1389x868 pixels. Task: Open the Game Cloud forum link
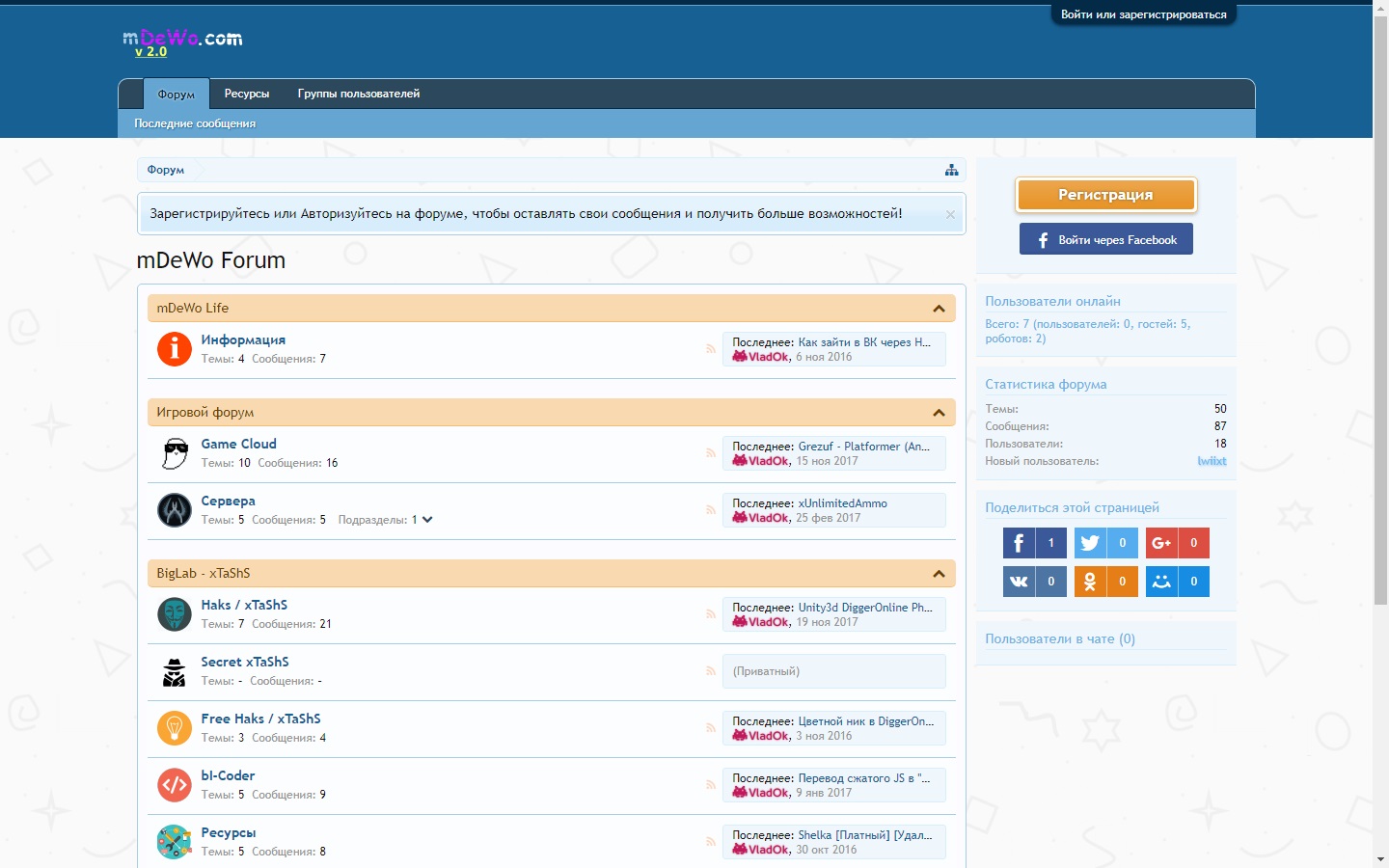(238, 444)
